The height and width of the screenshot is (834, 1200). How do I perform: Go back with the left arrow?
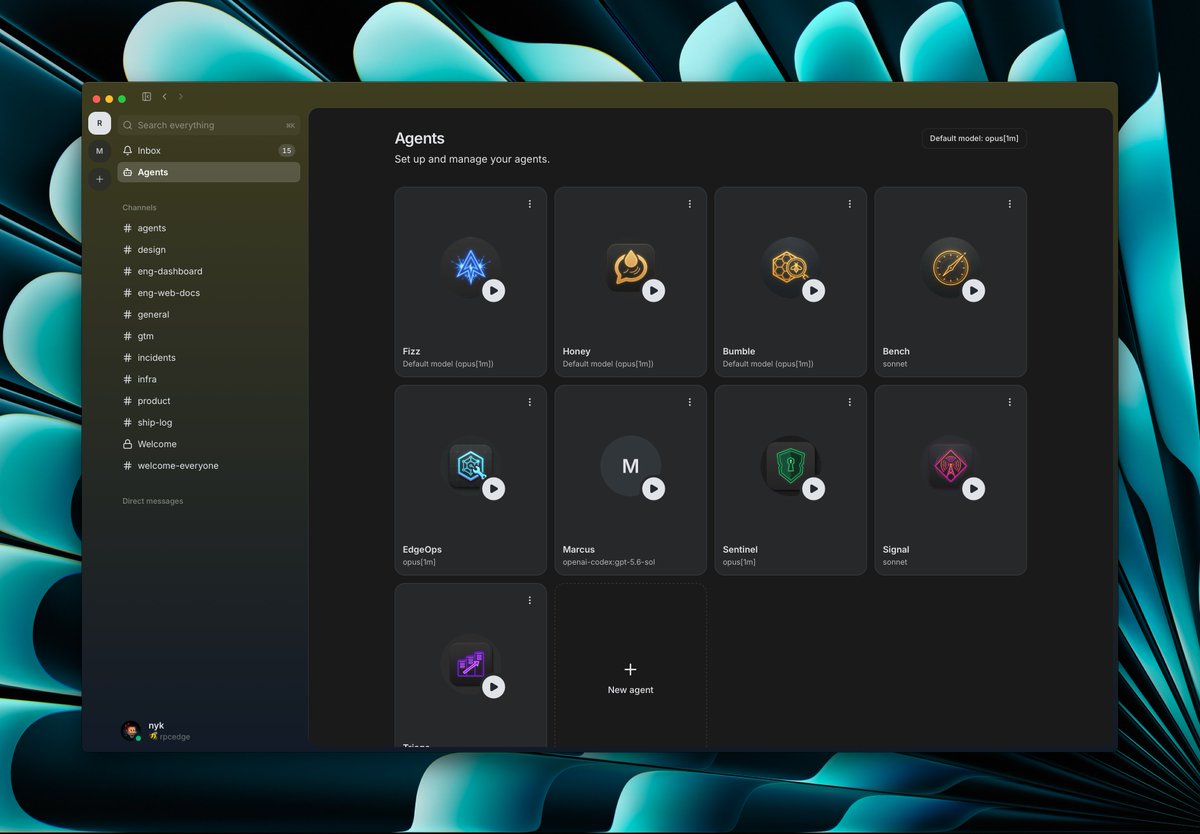164,97
